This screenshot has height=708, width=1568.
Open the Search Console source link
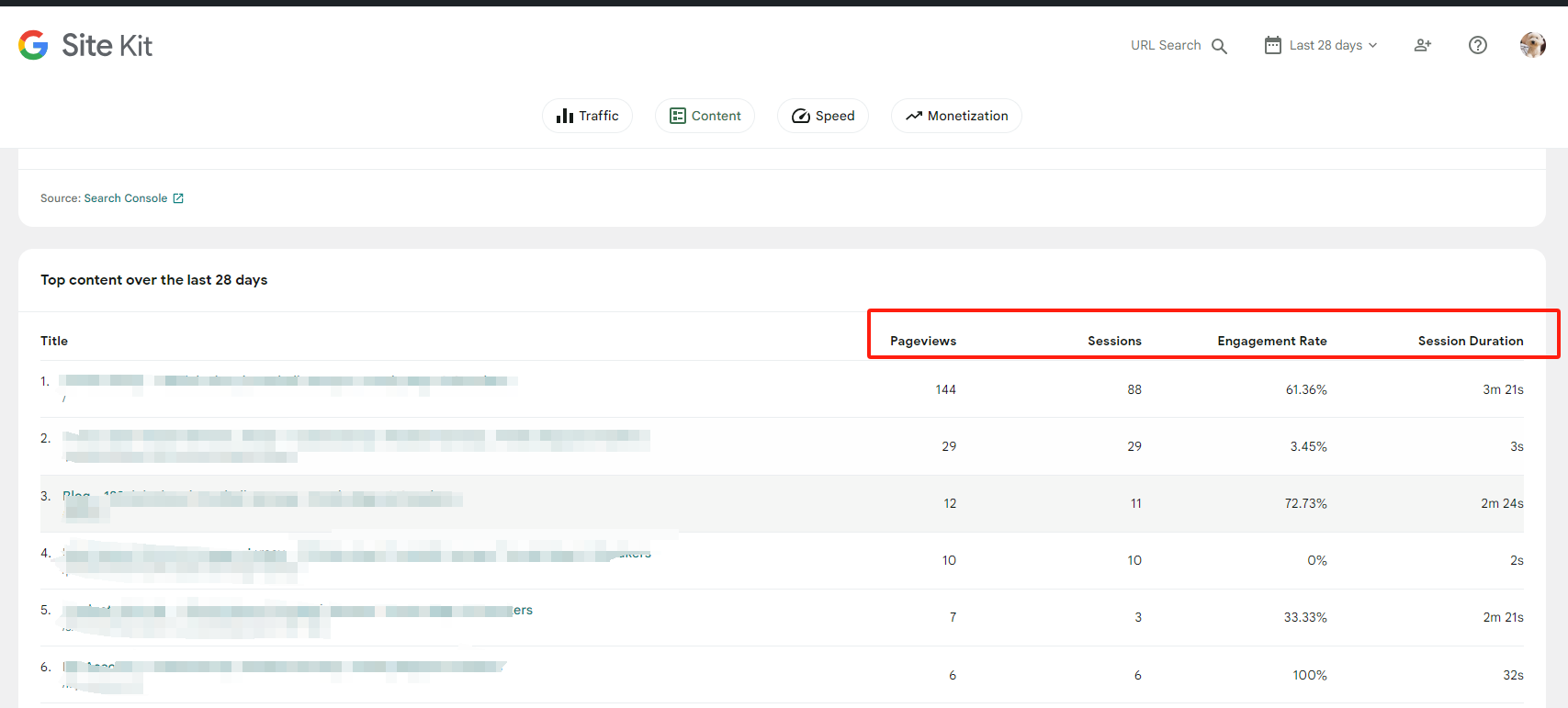pyautogui.click(x=126, y=198)
